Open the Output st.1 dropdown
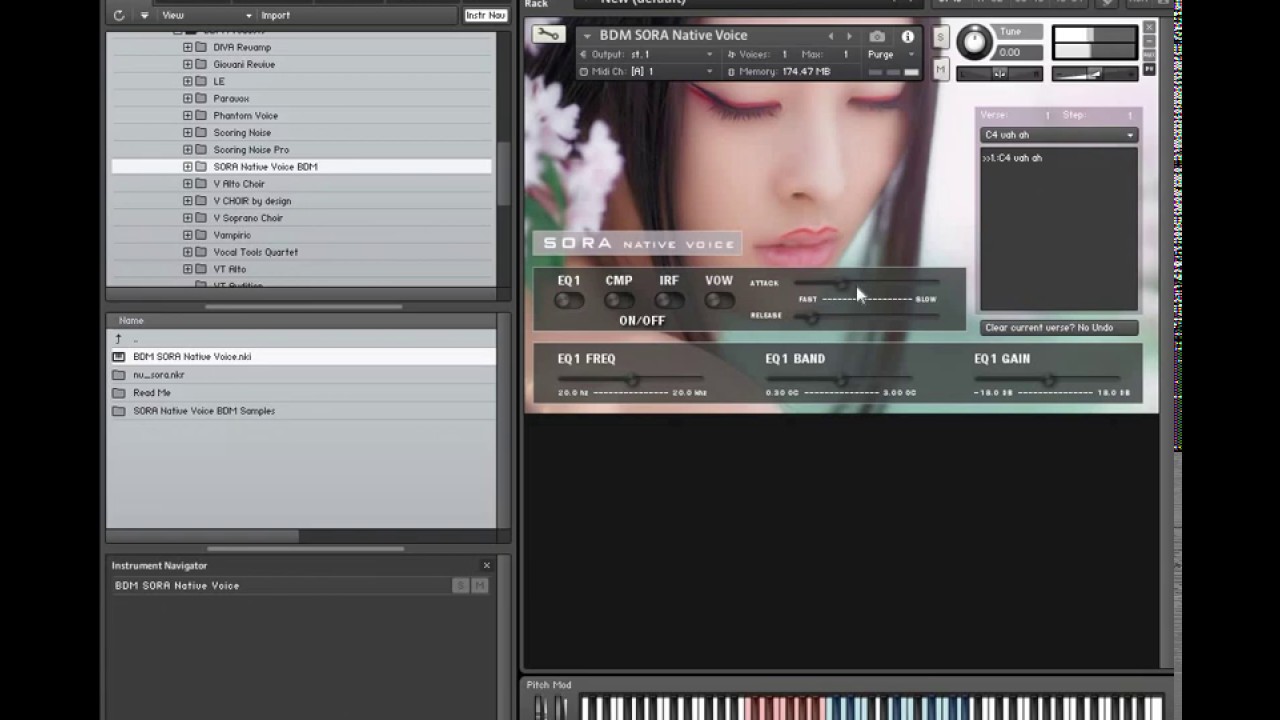Viewport: 1280px width, 720px height. [647, 54]
